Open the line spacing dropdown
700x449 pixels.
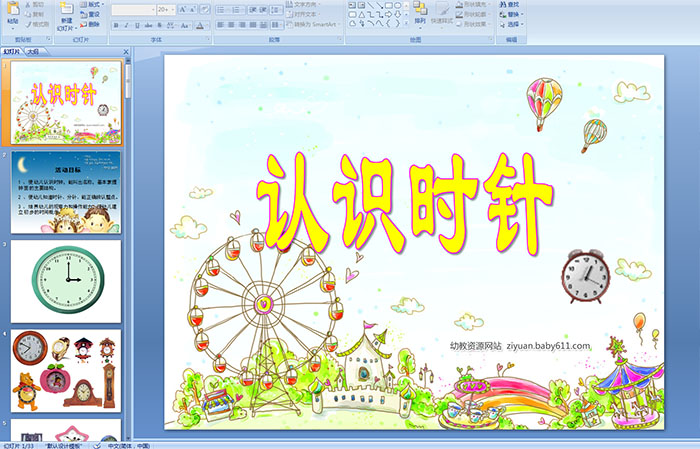click(277, 10)
